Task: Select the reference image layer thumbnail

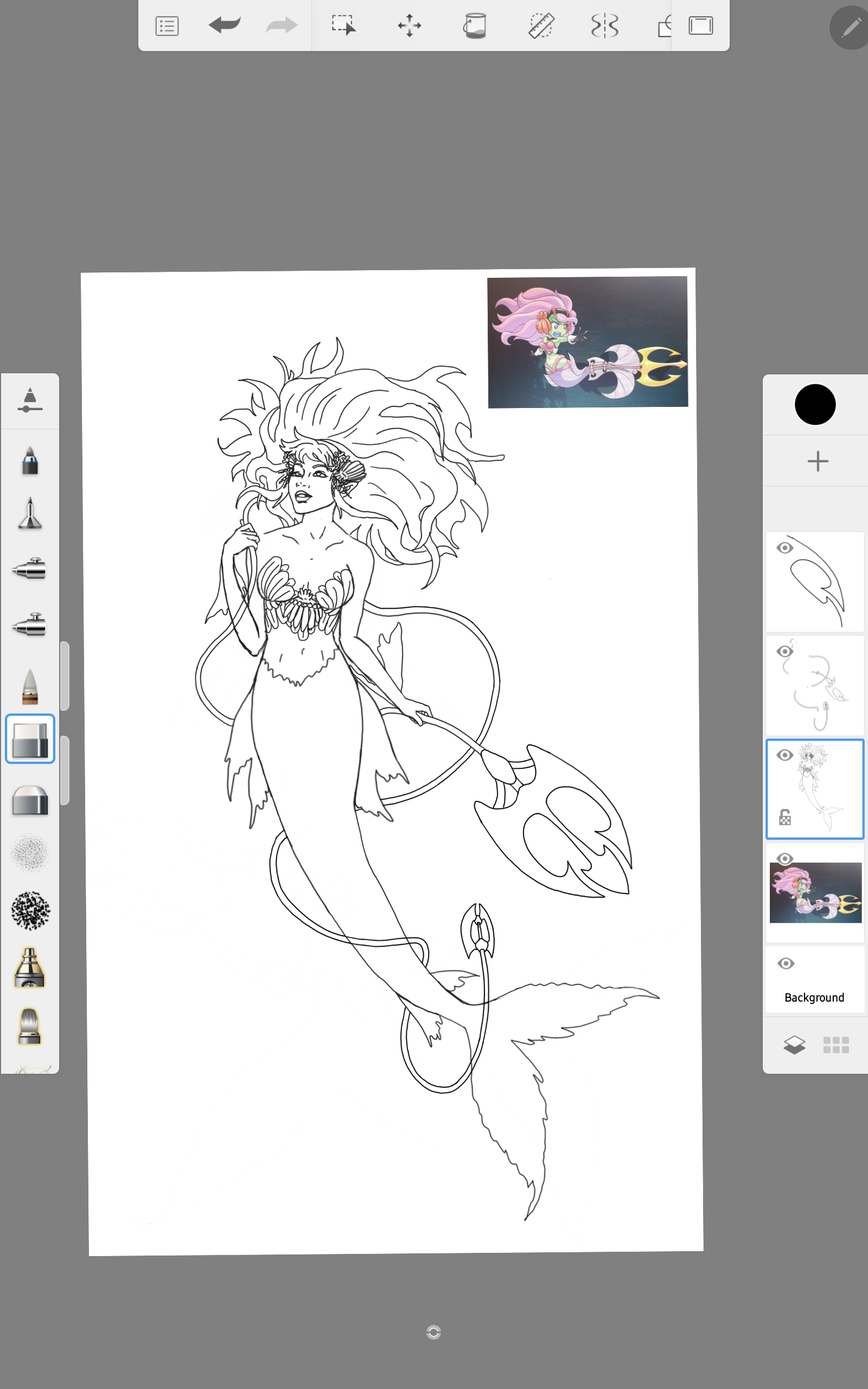Action: coord(815,893)
